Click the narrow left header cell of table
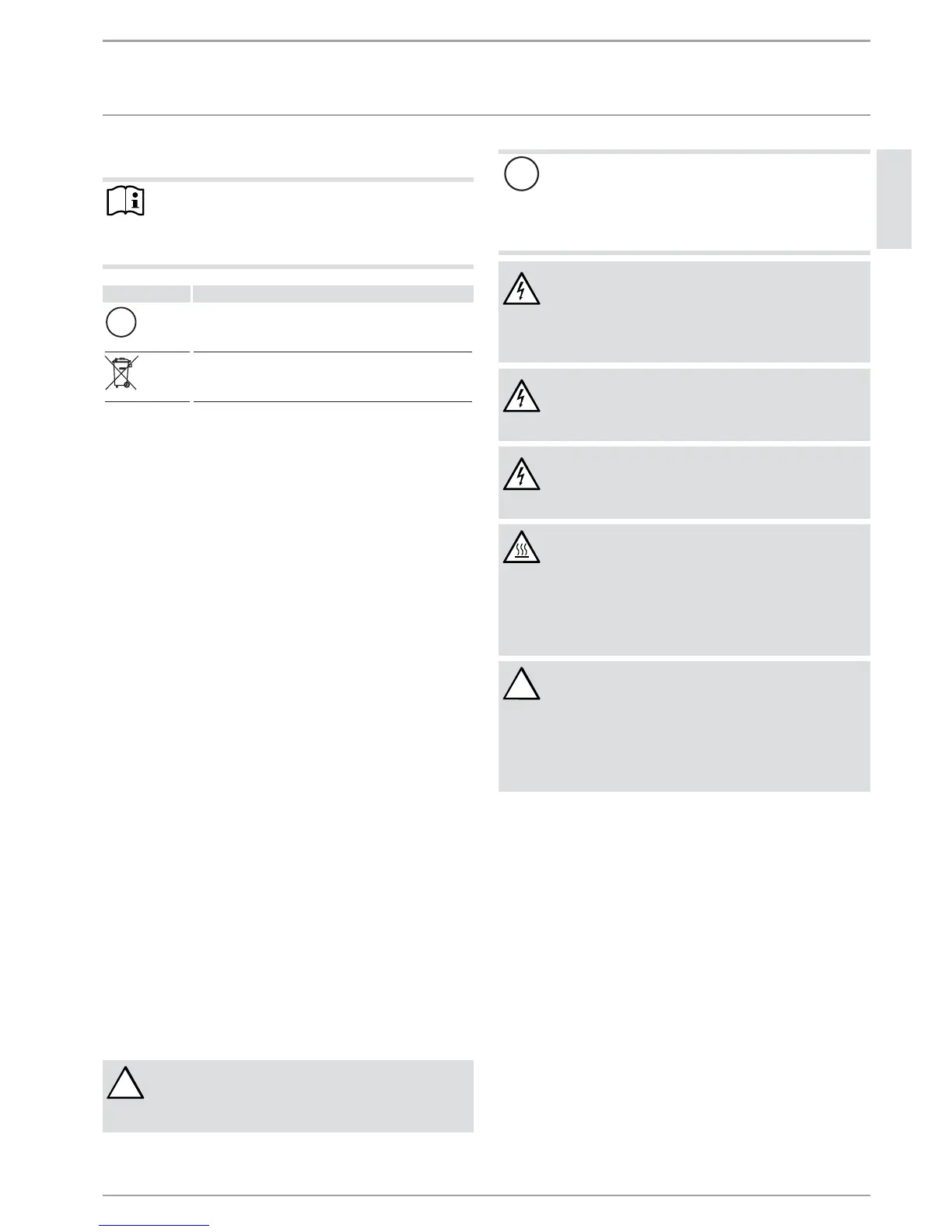 146,294
